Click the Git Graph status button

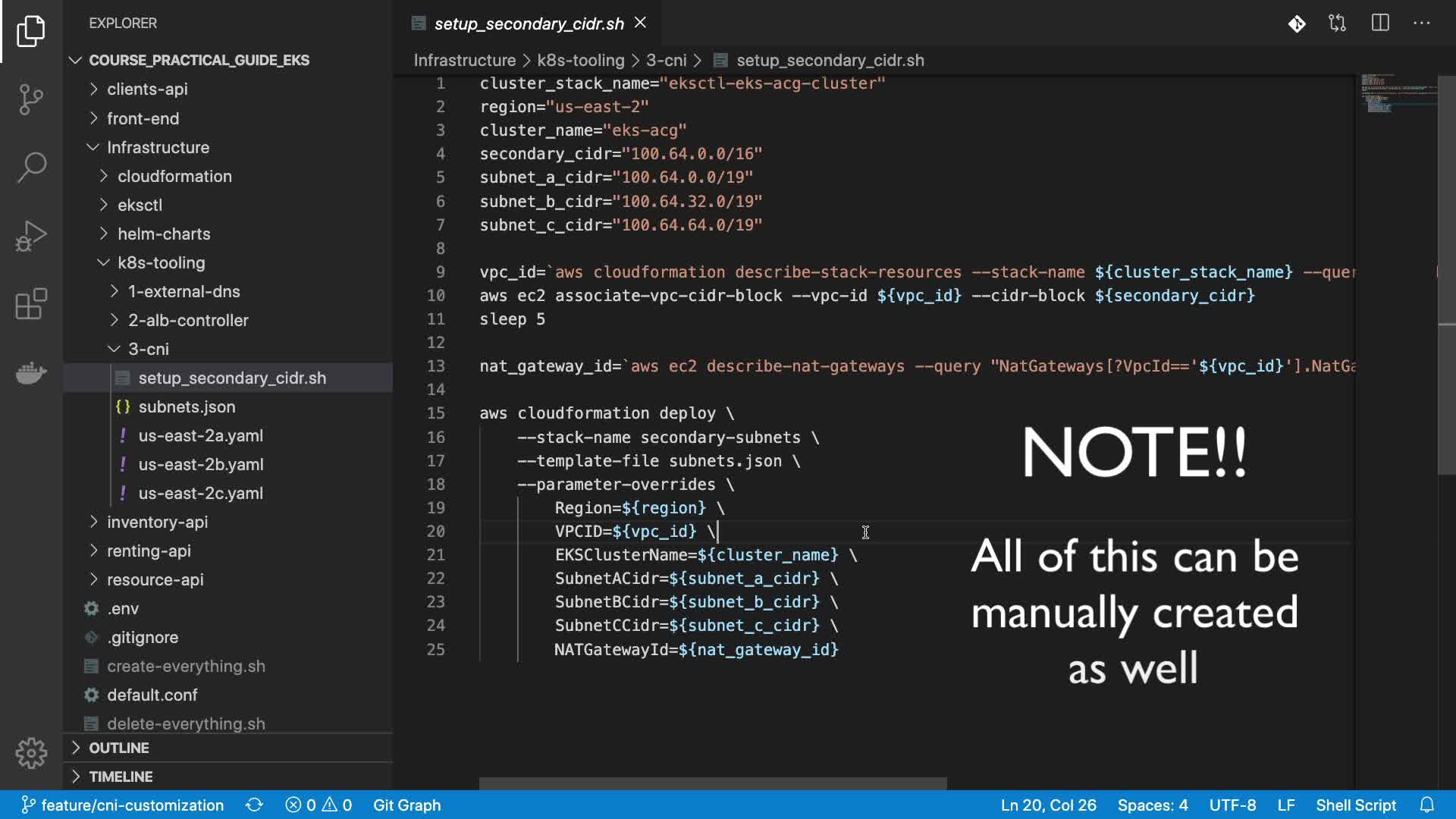[x=406, y=805]
